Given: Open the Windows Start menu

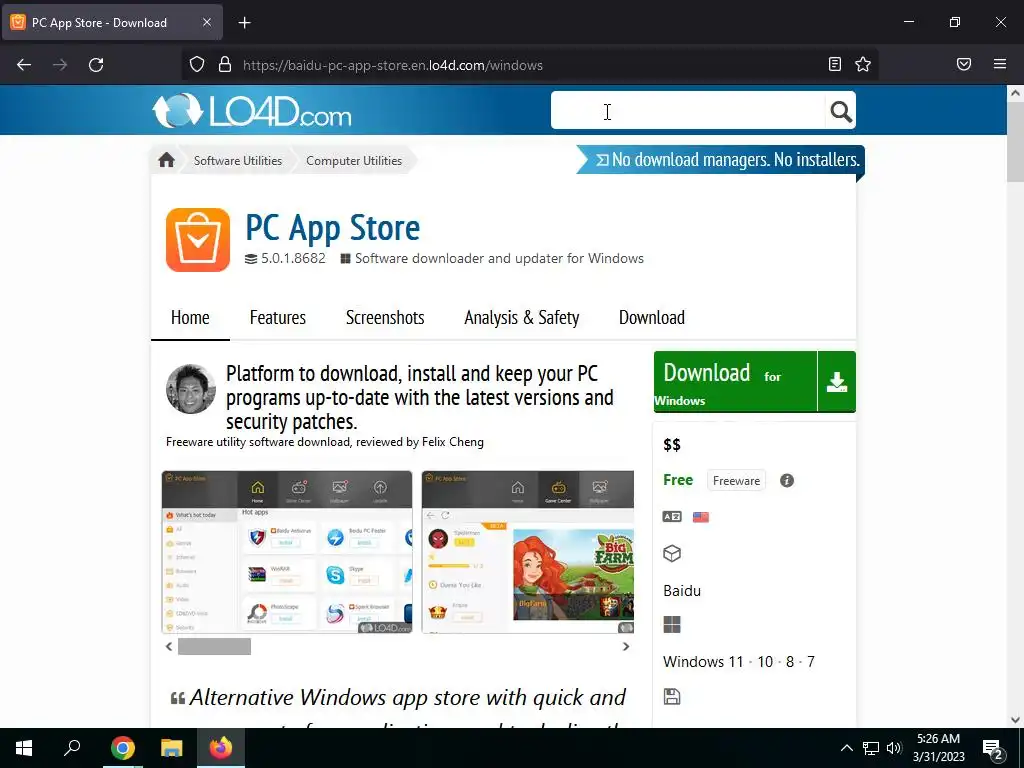Looking at the screenshot, I should (24, 748).
